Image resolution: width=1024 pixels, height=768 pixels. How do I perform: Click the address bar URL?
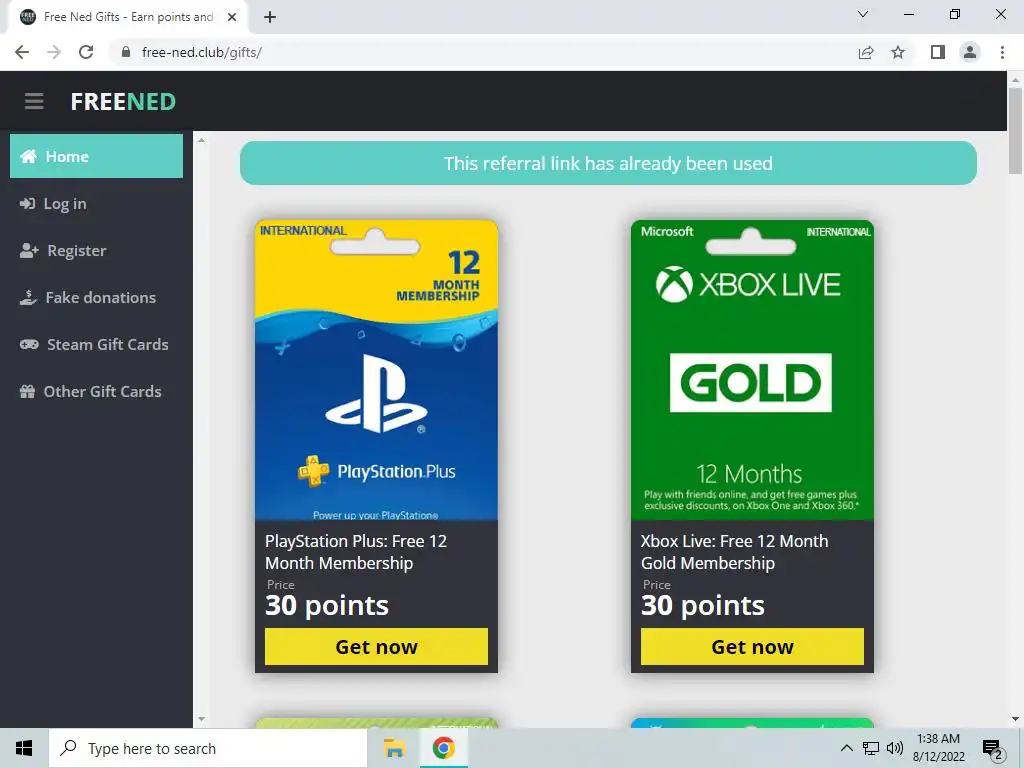202,52
